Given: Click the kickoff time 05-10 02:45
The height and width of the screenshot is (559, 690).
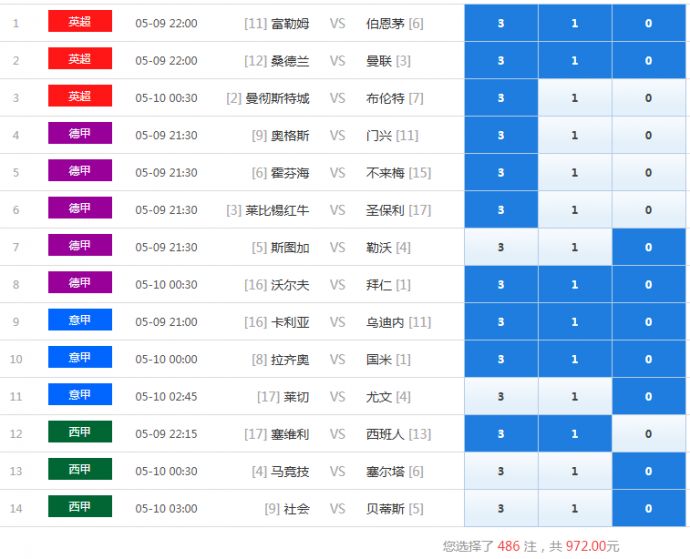Looking at the screenshot, I should point(166,397).
